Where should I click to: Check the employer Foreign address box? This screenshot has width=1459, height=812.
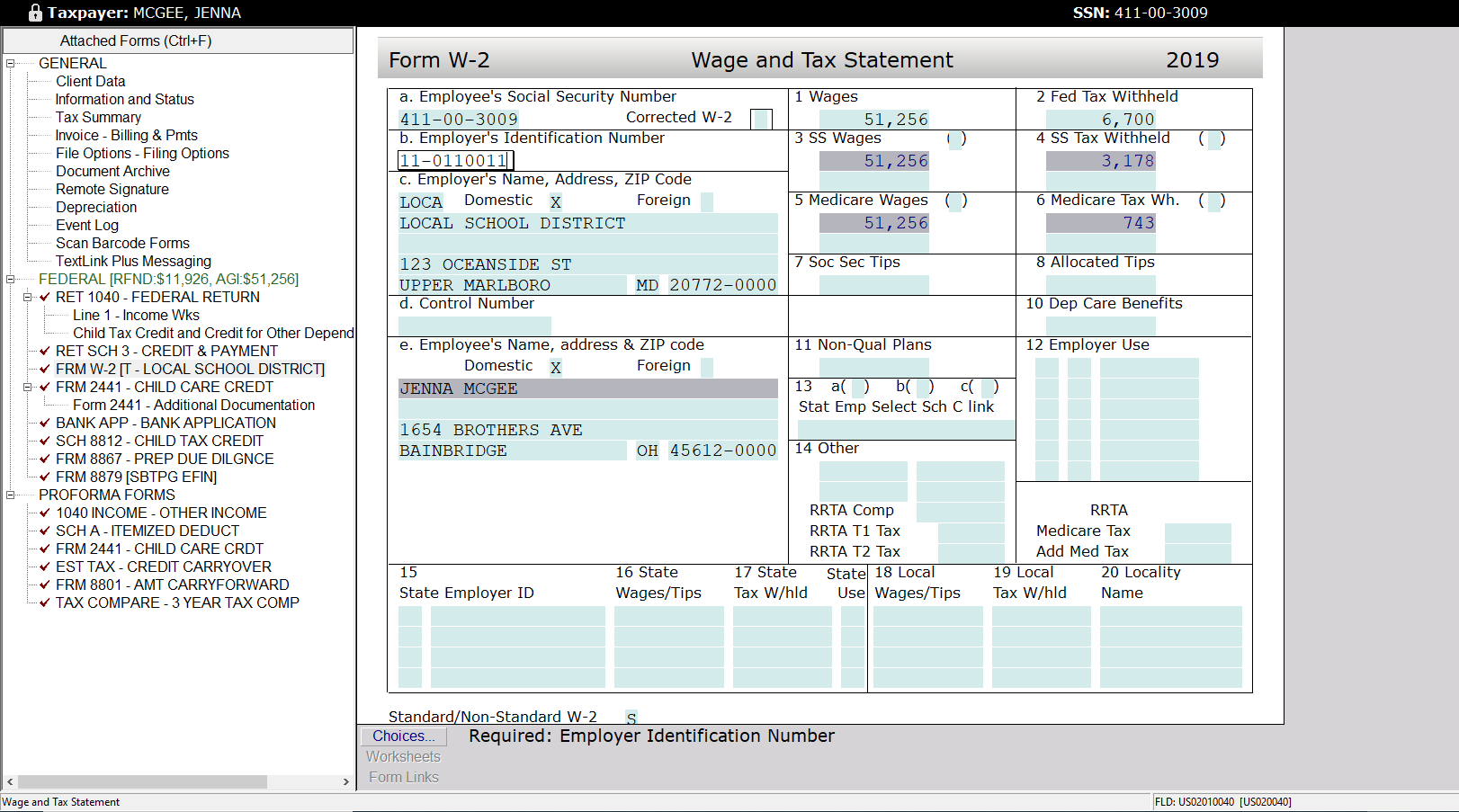(x=706, y=201)
